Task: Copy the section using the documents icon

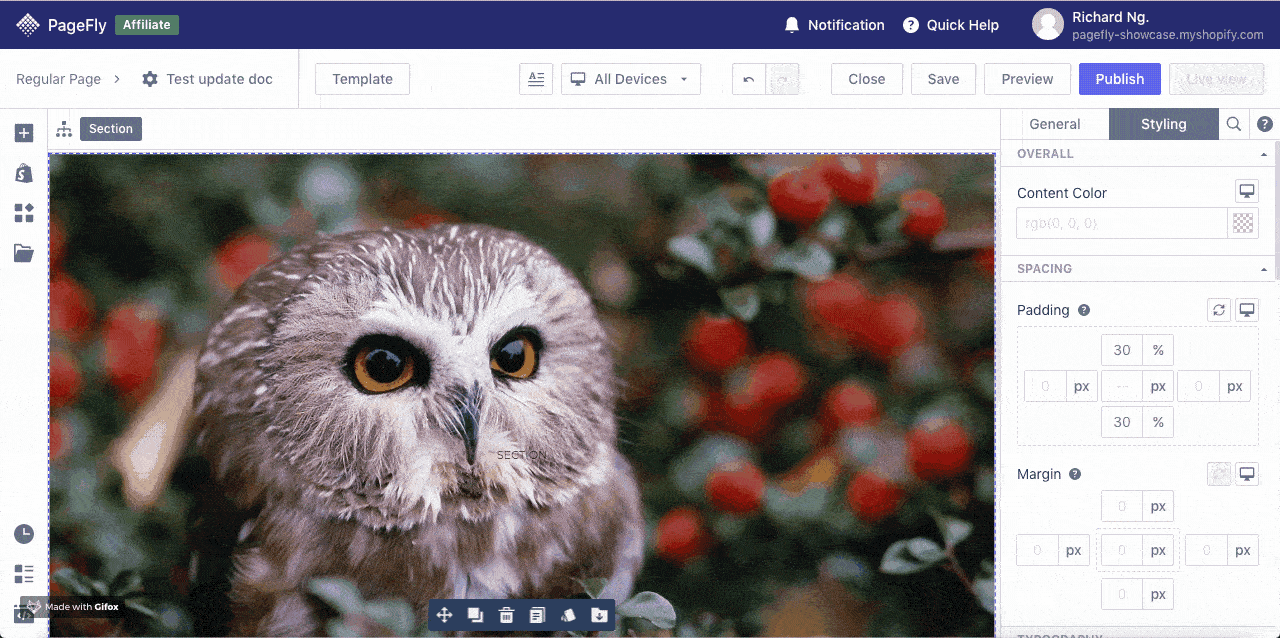Action: click(537, 615)
